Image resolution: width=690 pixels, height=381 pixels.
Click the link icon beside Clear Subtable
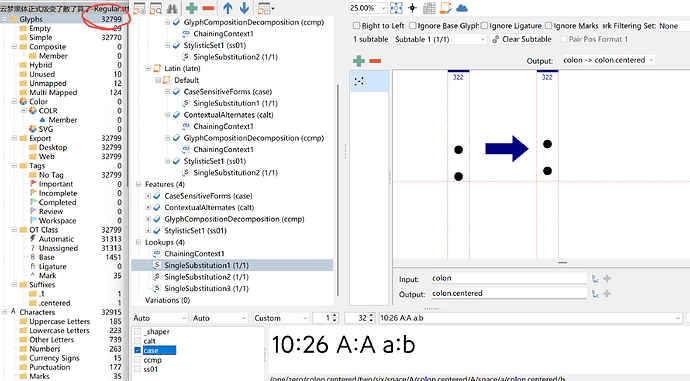[x=495, y=39]
